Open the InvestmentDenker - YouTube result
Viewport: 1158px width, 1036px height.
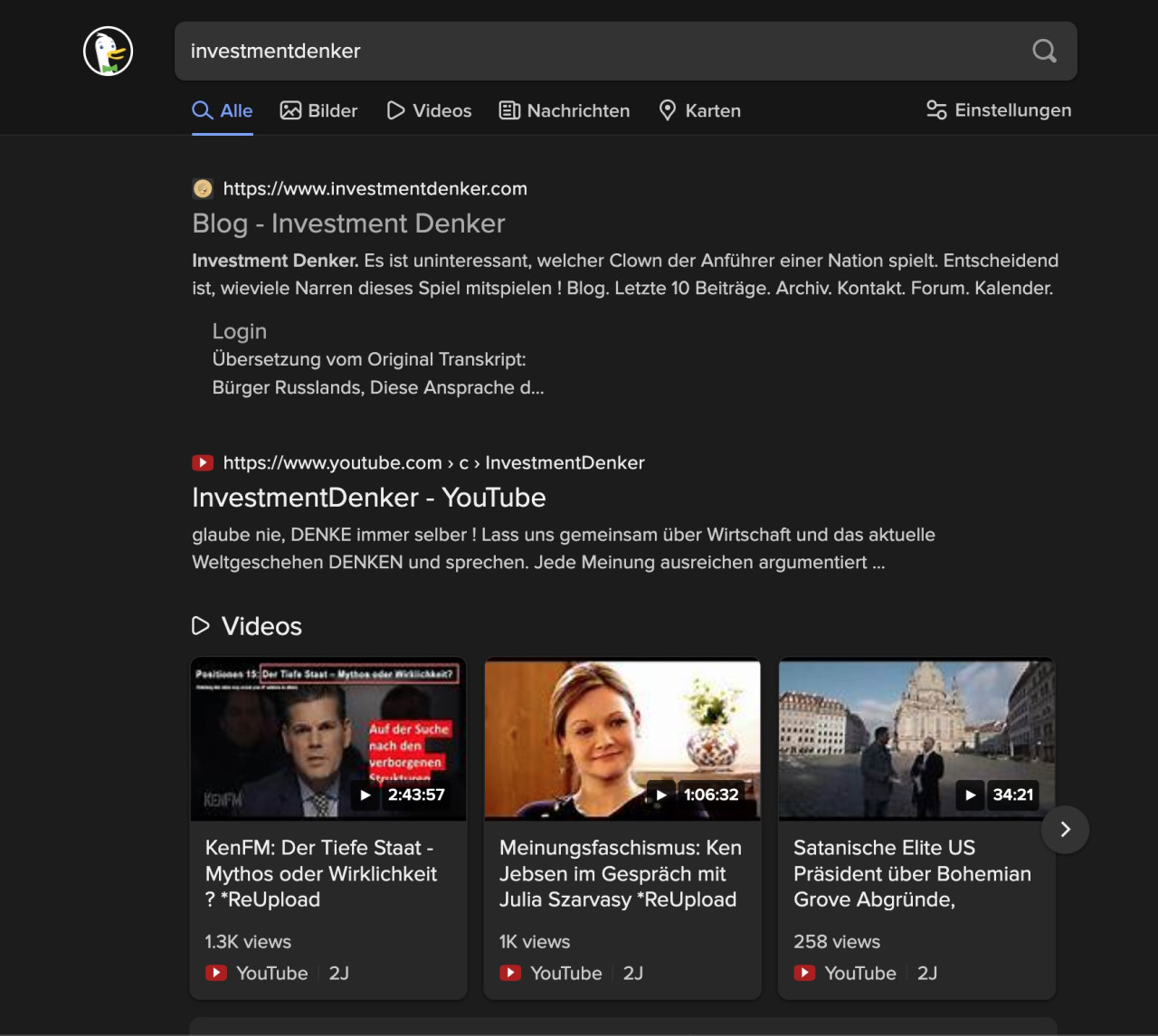pos(368,498)
